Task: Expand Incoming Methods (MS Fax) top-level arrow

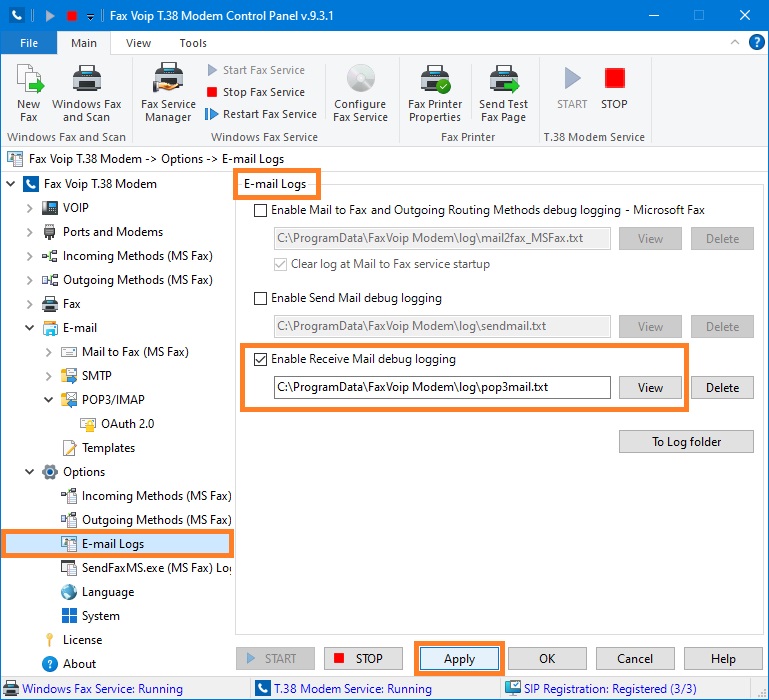Action: pyautogui.click(x=29, y=256)
